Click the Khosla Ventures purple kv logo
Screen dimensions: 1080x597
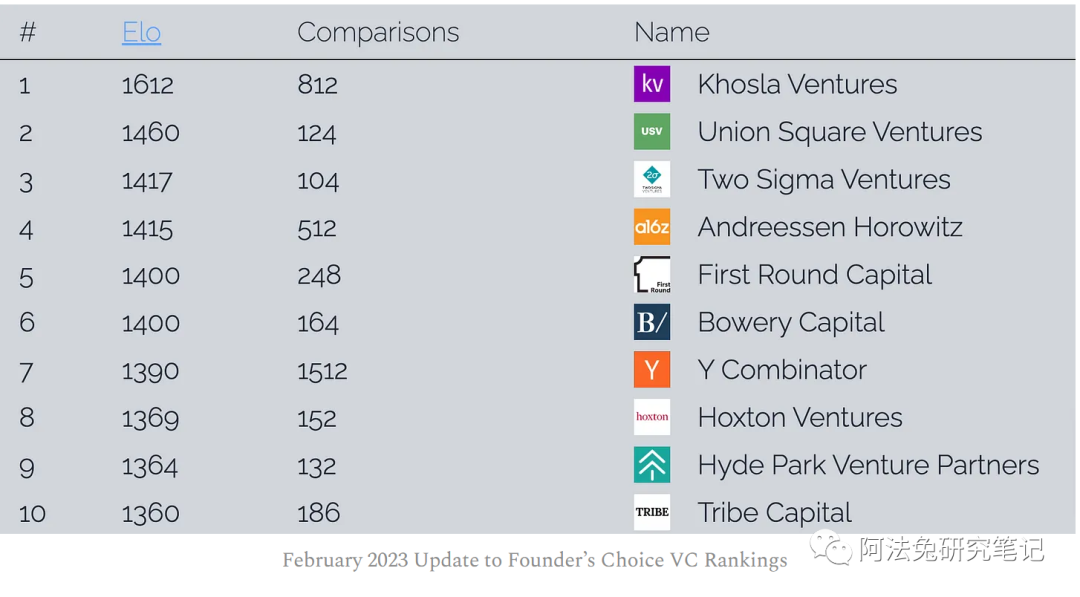pos(652,84)
